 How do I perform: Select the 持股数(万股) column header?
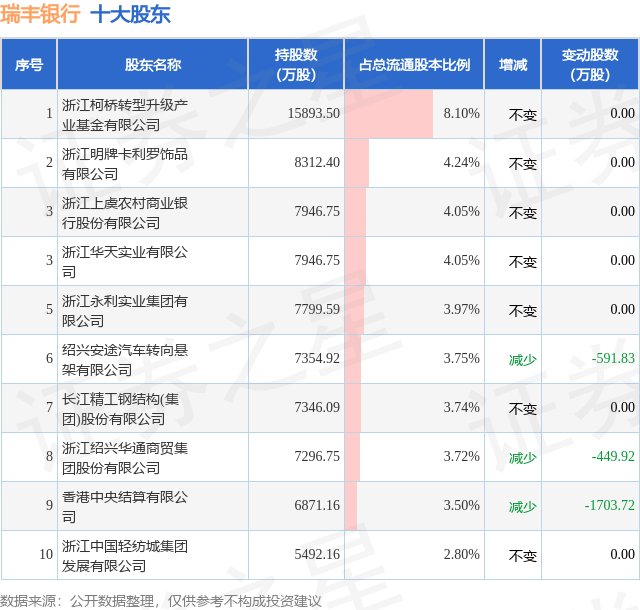(296, 65)
